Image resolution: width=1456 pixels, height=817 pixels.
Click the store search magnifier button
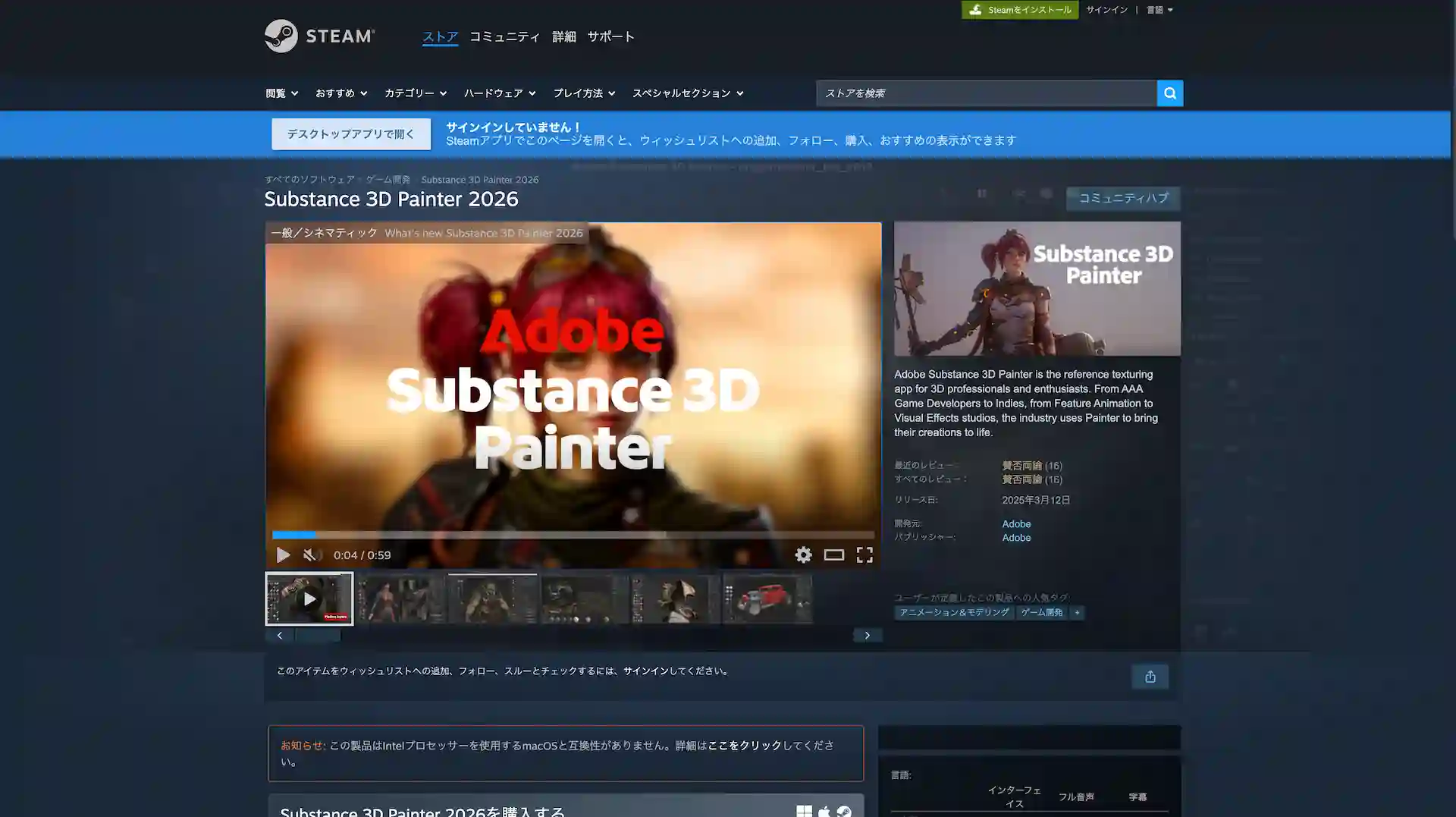coord(1169,93)
